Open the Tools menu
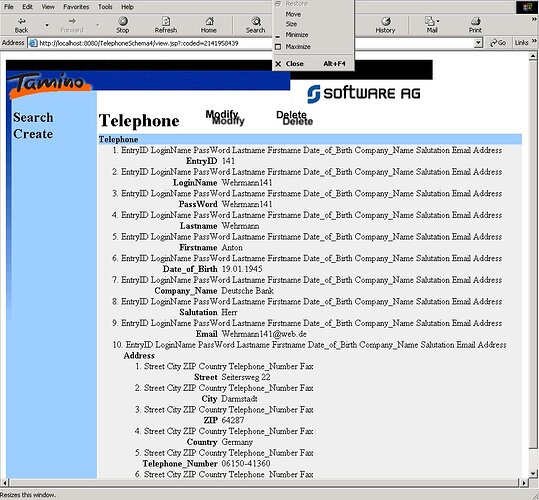The height and width of the screenshot is (500, 539). click(x=105, y=7)
